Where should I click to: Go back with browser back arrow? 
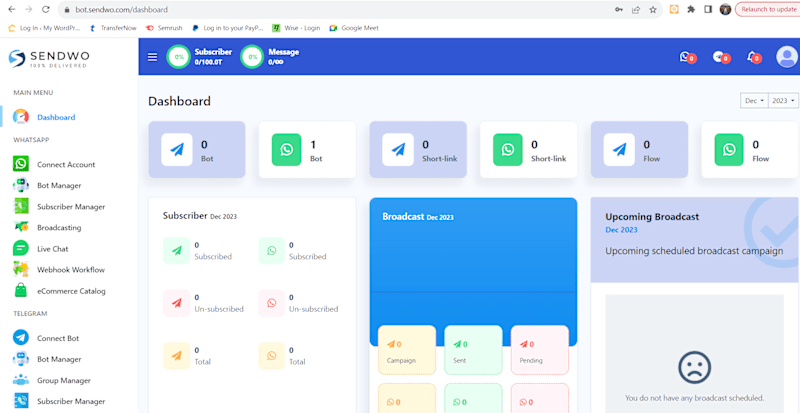point(12,9)
